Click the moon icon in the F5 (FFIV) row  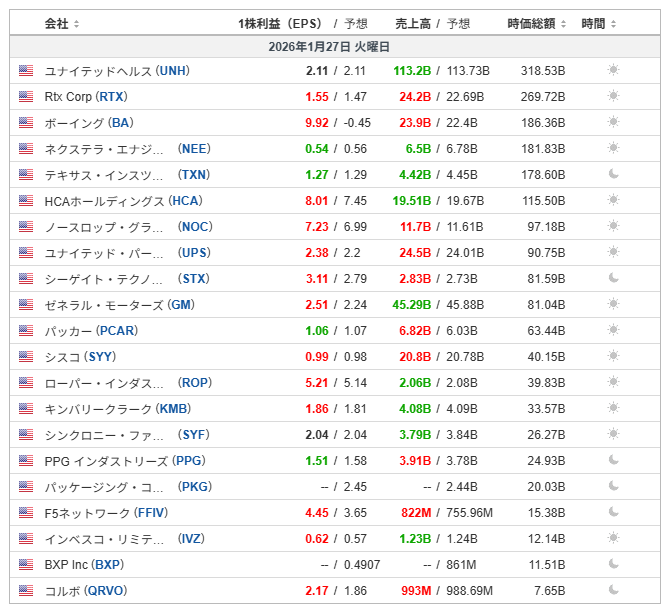(613, 513)
